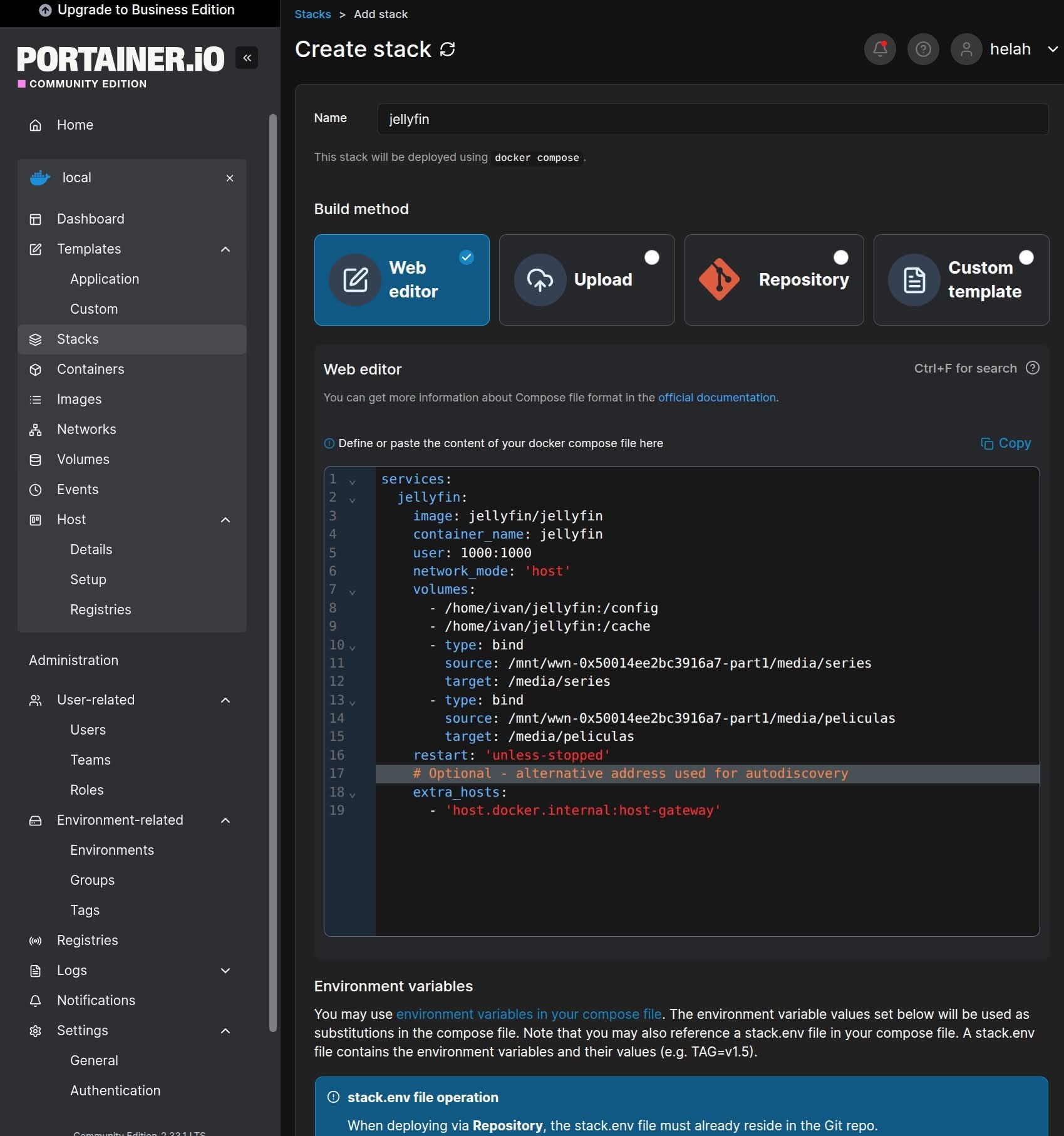
Task: Click the Ctrl+F search help icon
Action: [1033, 368]
